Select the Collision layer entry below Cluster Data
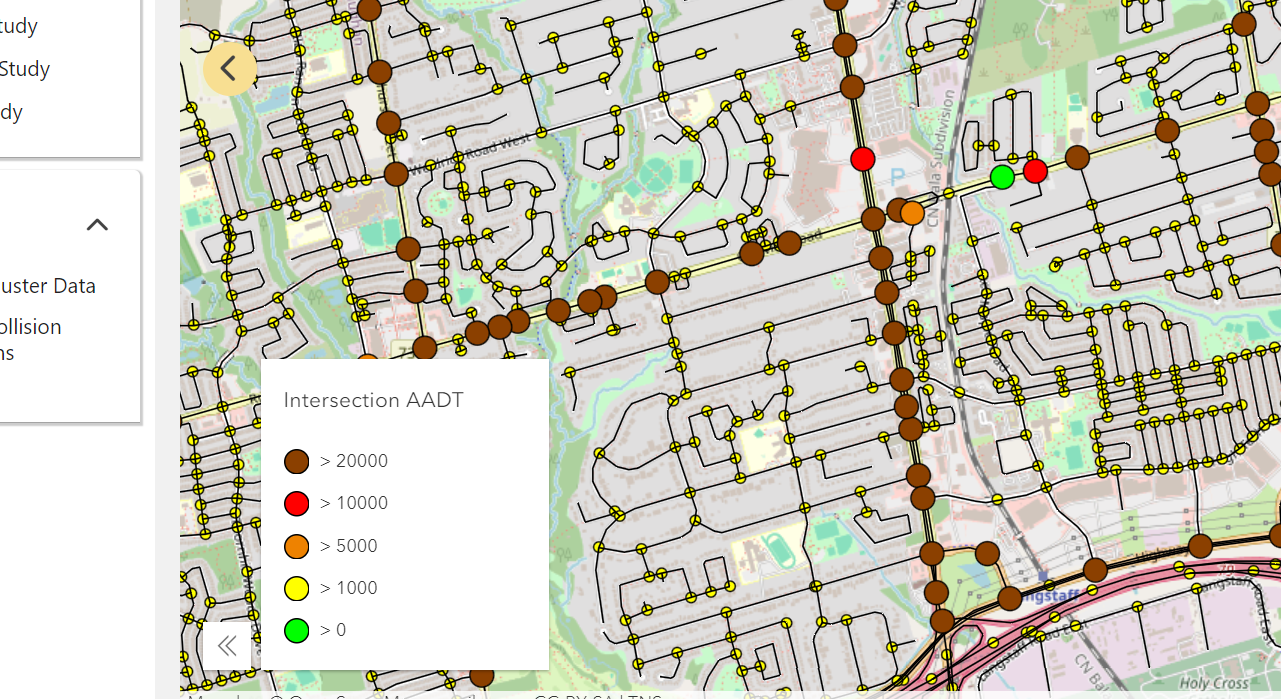1281x699 pixels. (x=30, y=327)
